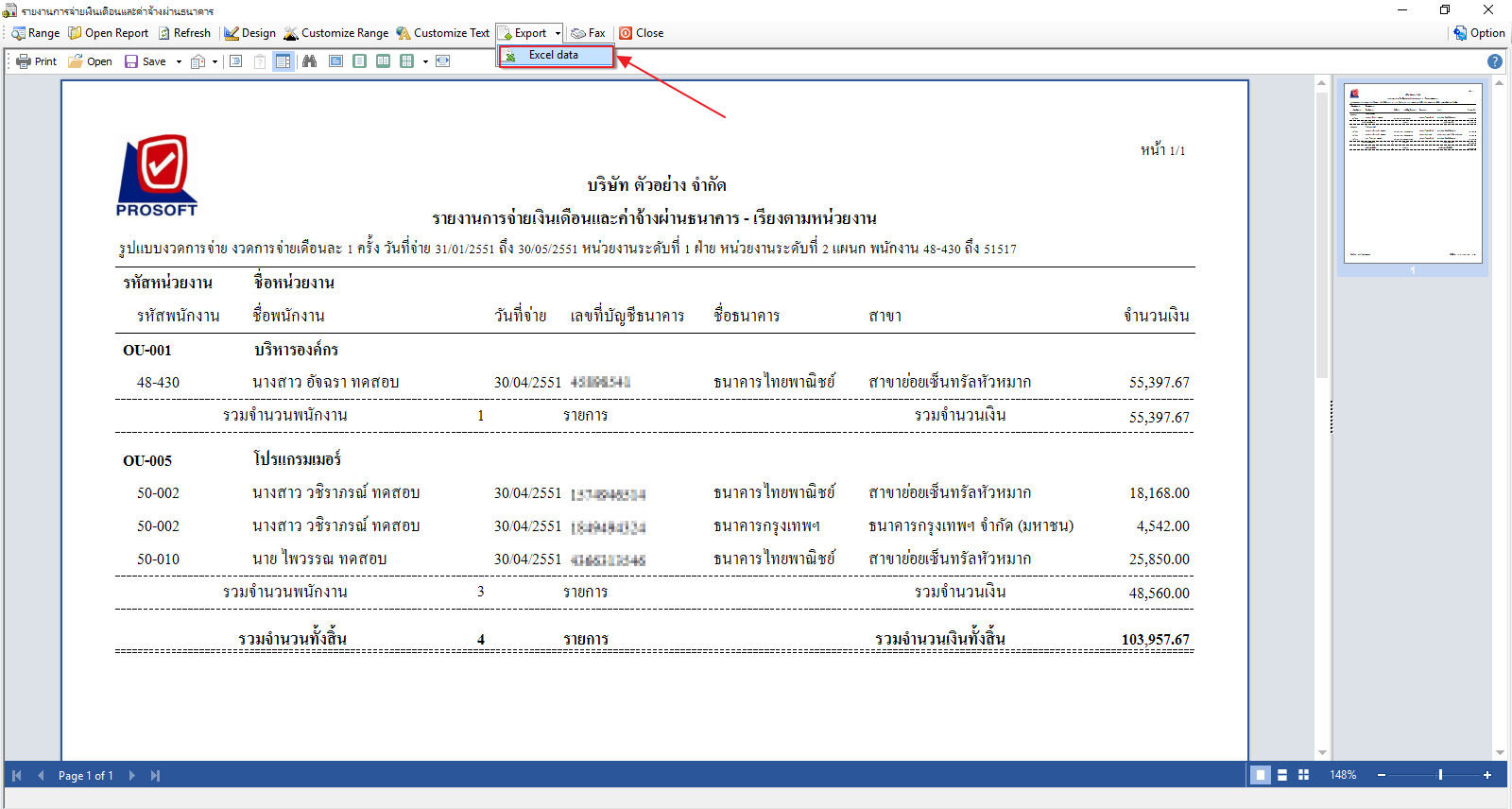Select the first page-view layout icon
The image size is (1512, 809).
click(335, 61)
